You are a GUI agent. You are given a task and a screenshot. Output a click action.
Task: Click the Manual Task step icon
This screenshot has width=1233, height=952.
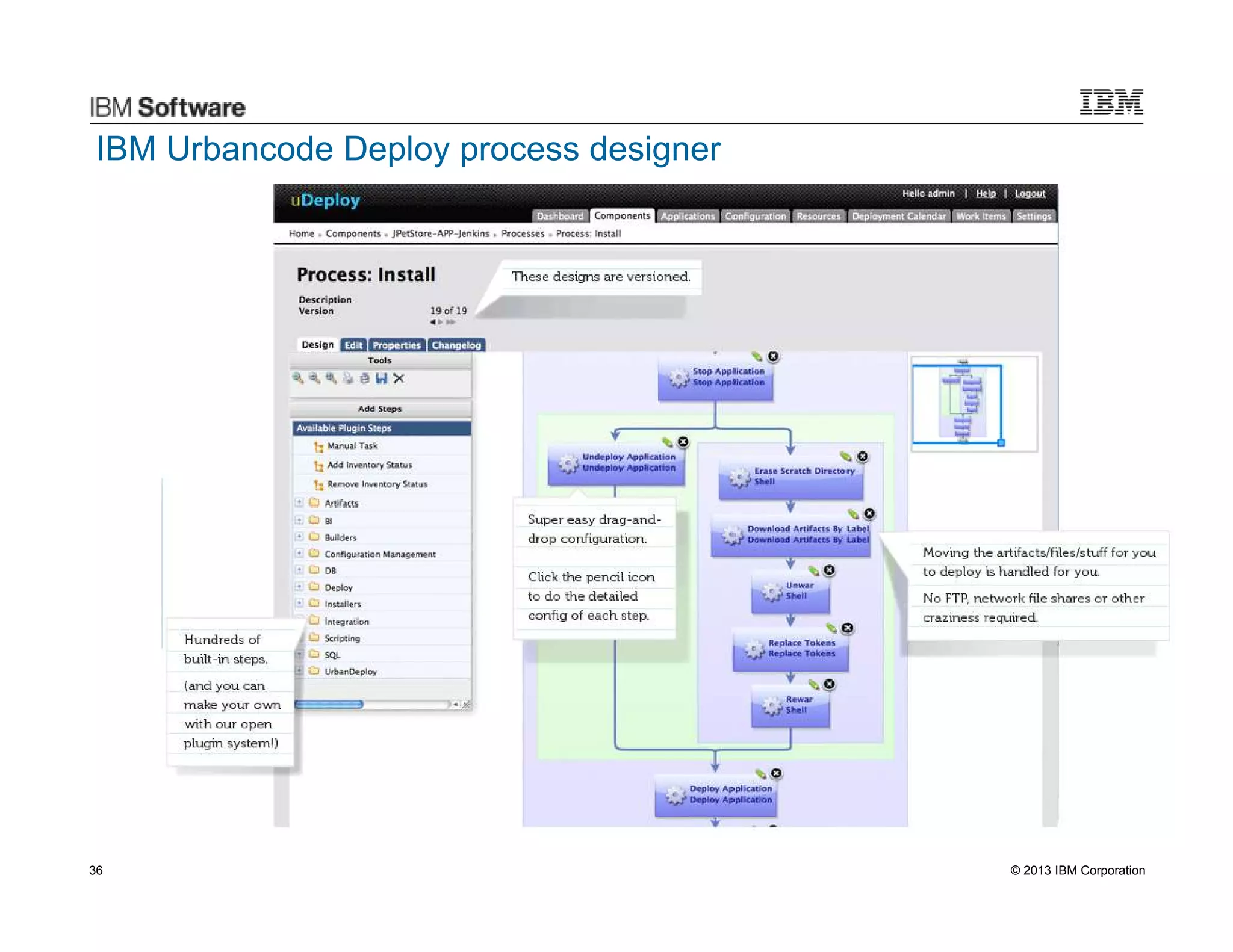pos(318,447)
